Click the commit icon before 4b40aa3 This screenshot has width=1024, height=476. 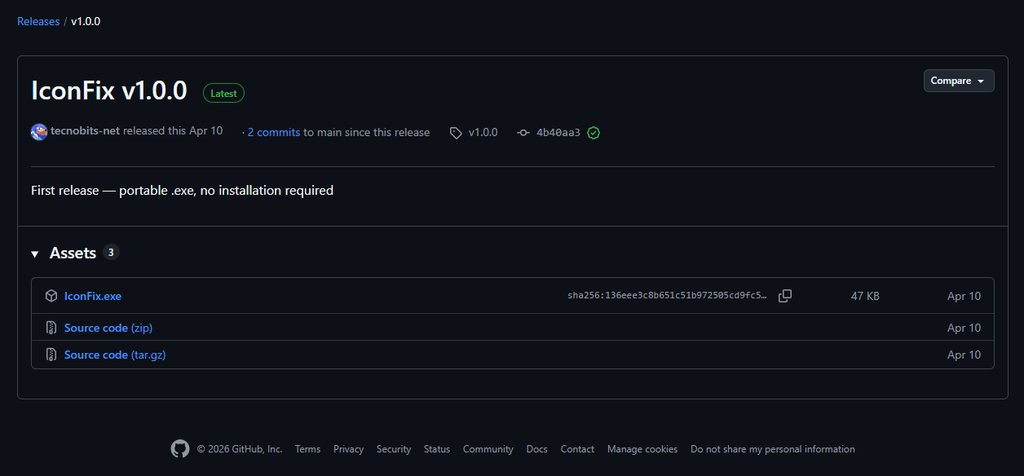tap(523, 133)
